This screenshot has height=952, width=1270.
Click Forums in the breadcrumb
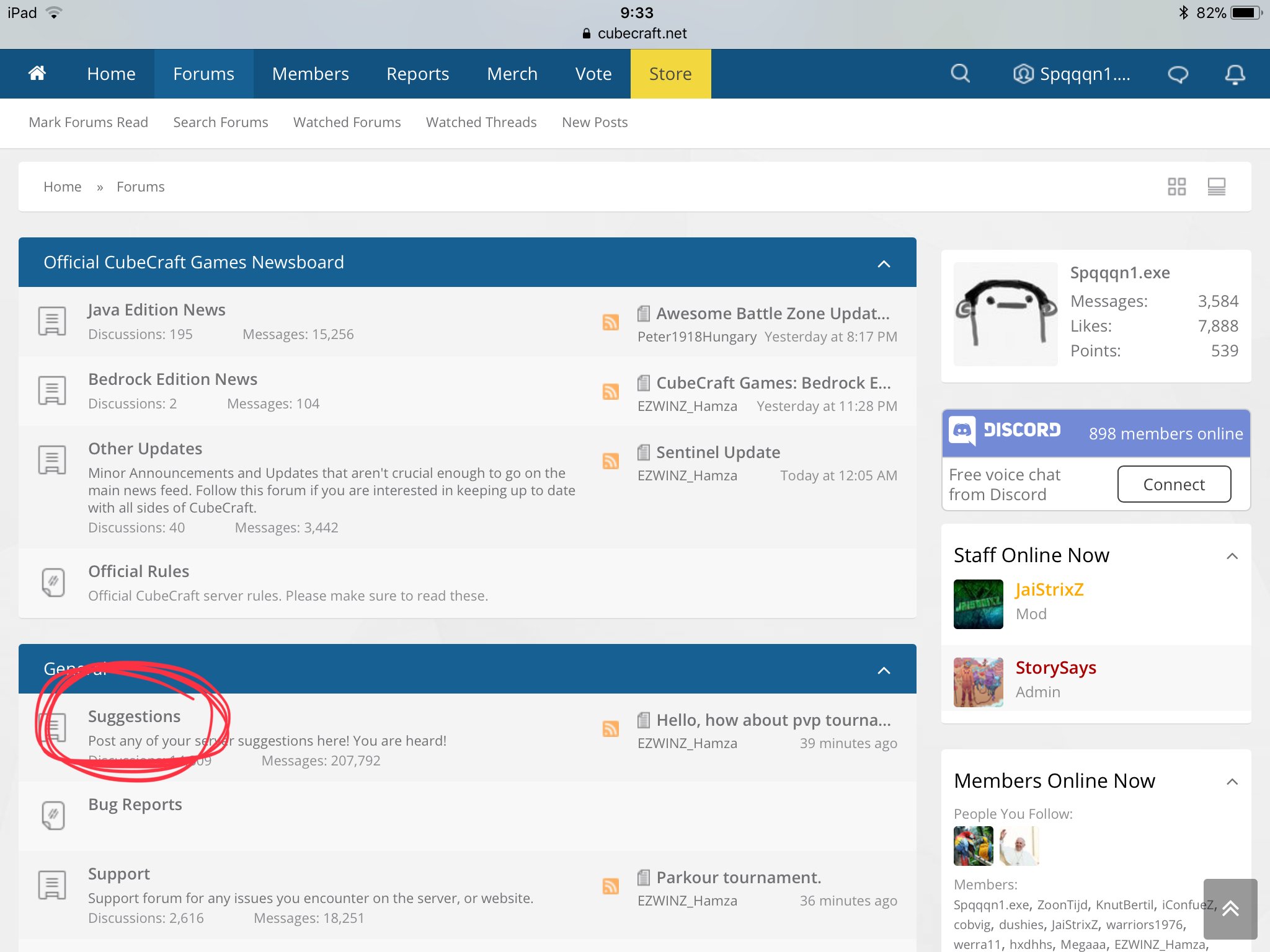(x=140, y=187)
